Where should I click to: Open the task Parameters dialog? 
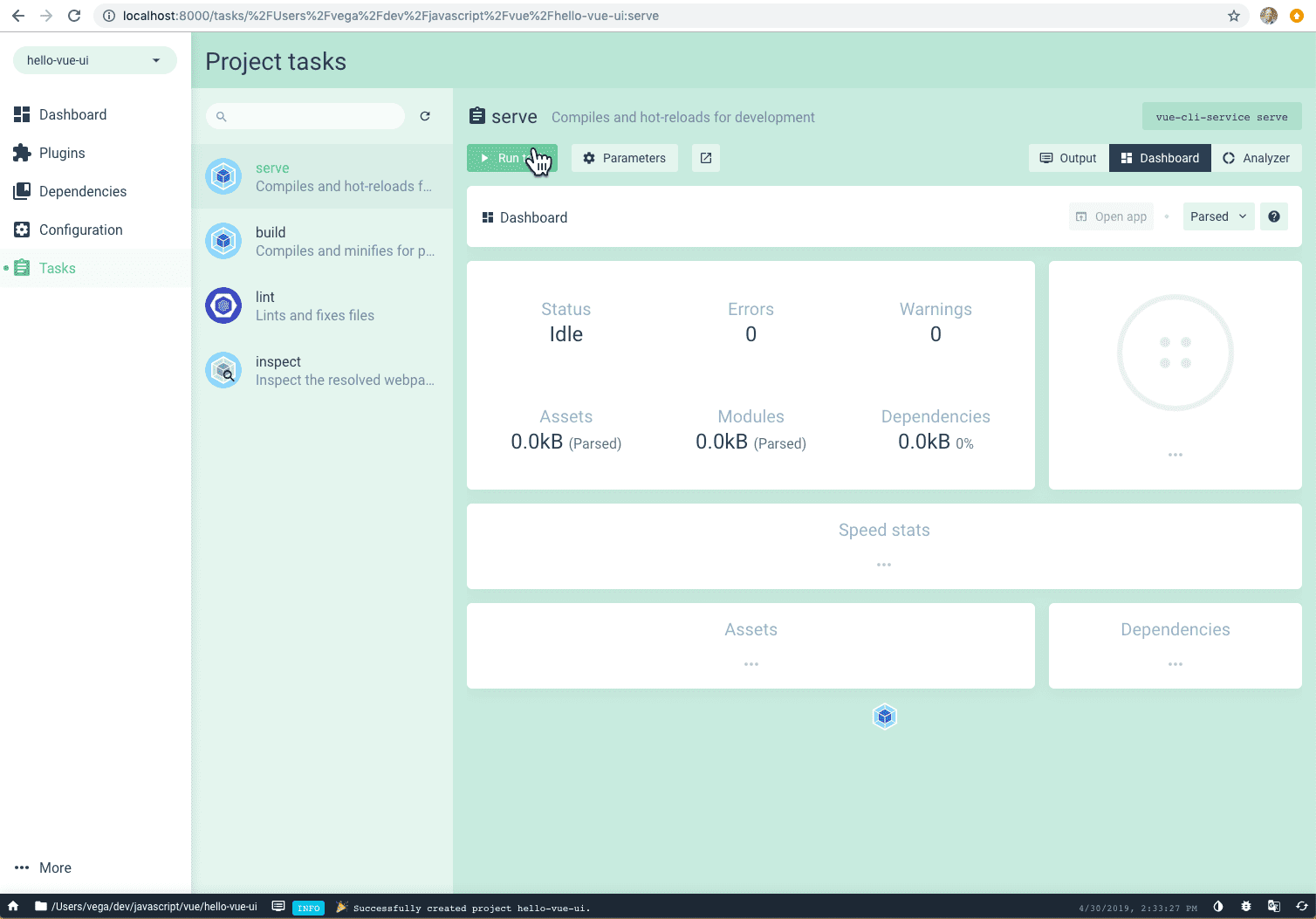coord(624,158)
